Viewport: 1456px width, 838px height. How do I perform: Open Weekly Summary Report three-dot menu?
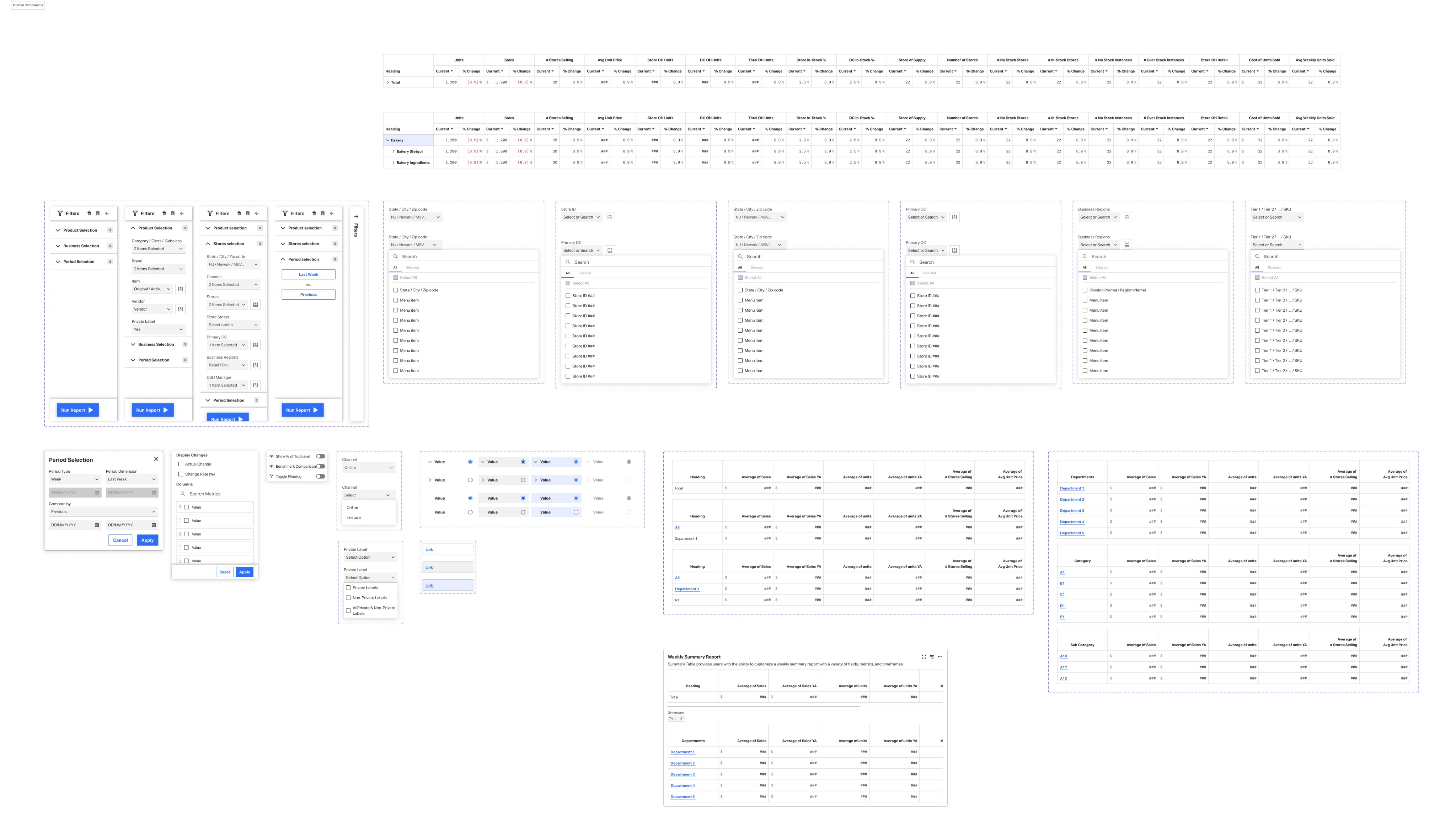pos(940,657)
